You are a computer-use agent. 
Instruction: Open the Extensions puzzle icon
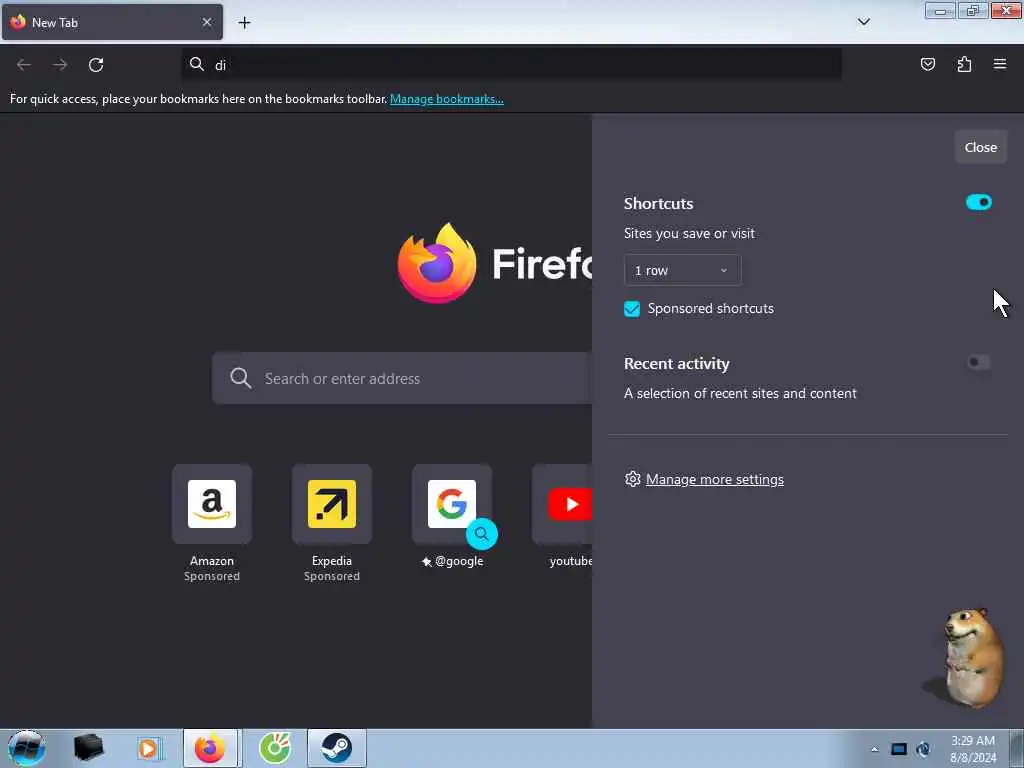click(x=964, y=64)
